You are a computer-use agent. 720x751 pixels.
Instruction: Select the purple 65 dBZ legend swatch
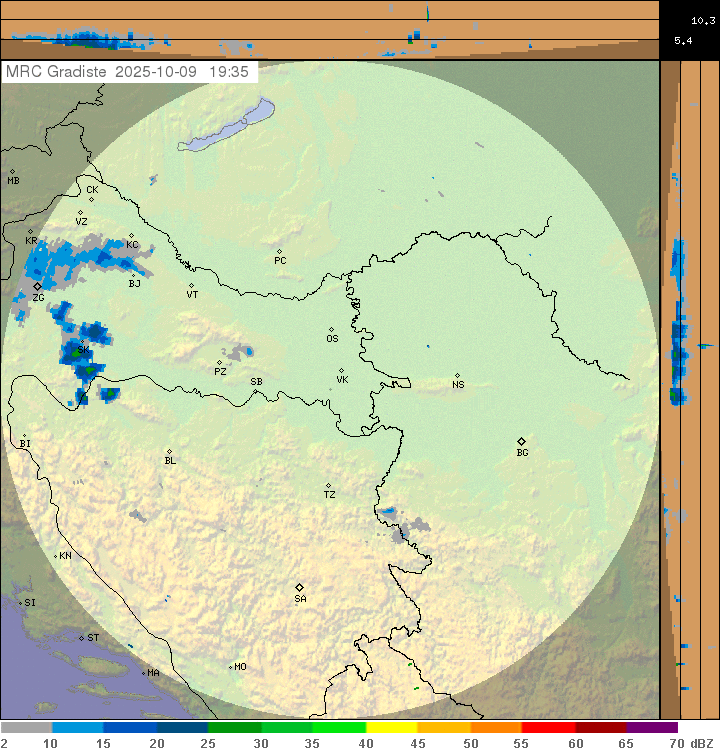tap(651, 728)
